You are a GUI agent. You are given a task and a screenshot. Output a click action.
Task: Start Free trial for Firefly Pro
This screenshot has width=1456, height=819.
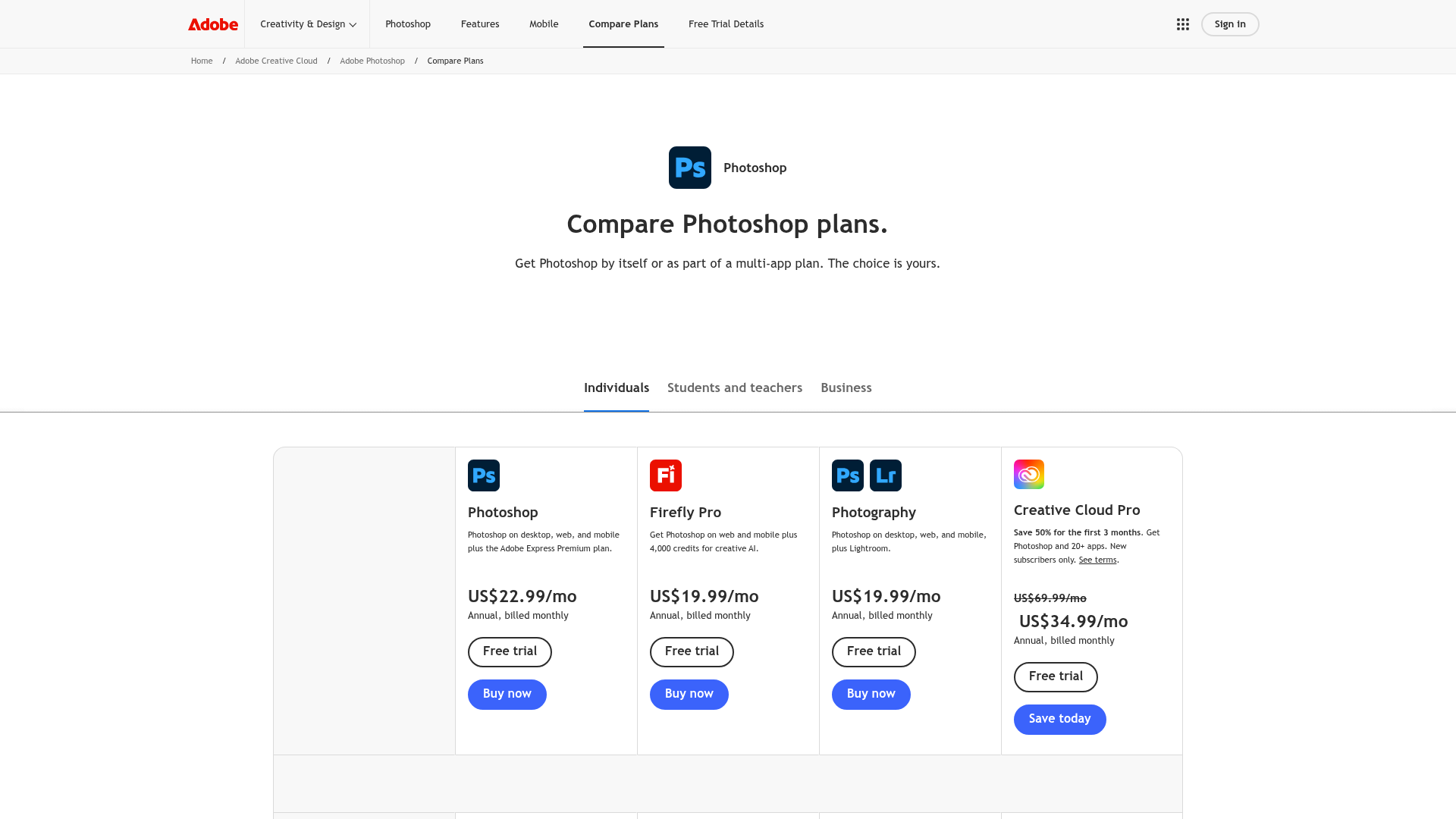click(x=692, y=652)
